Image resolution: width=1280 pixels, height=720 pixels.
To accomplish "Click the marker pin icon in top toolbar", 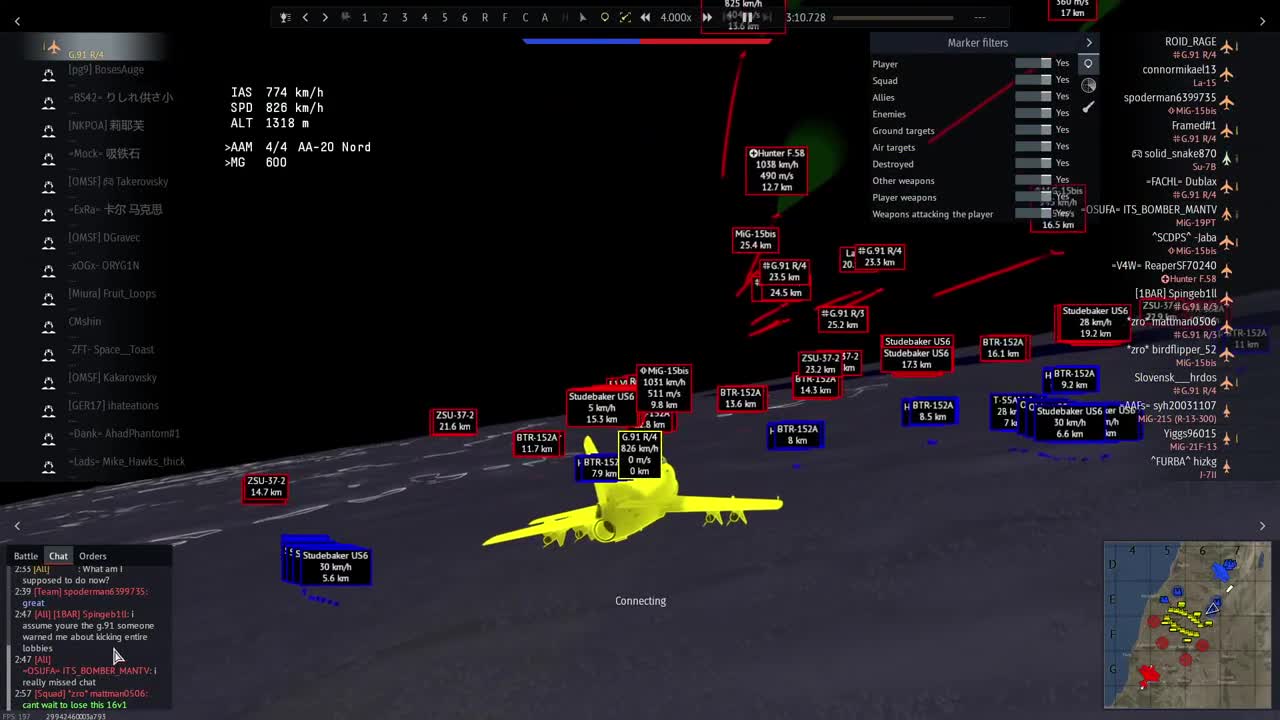I will [604, 17].
